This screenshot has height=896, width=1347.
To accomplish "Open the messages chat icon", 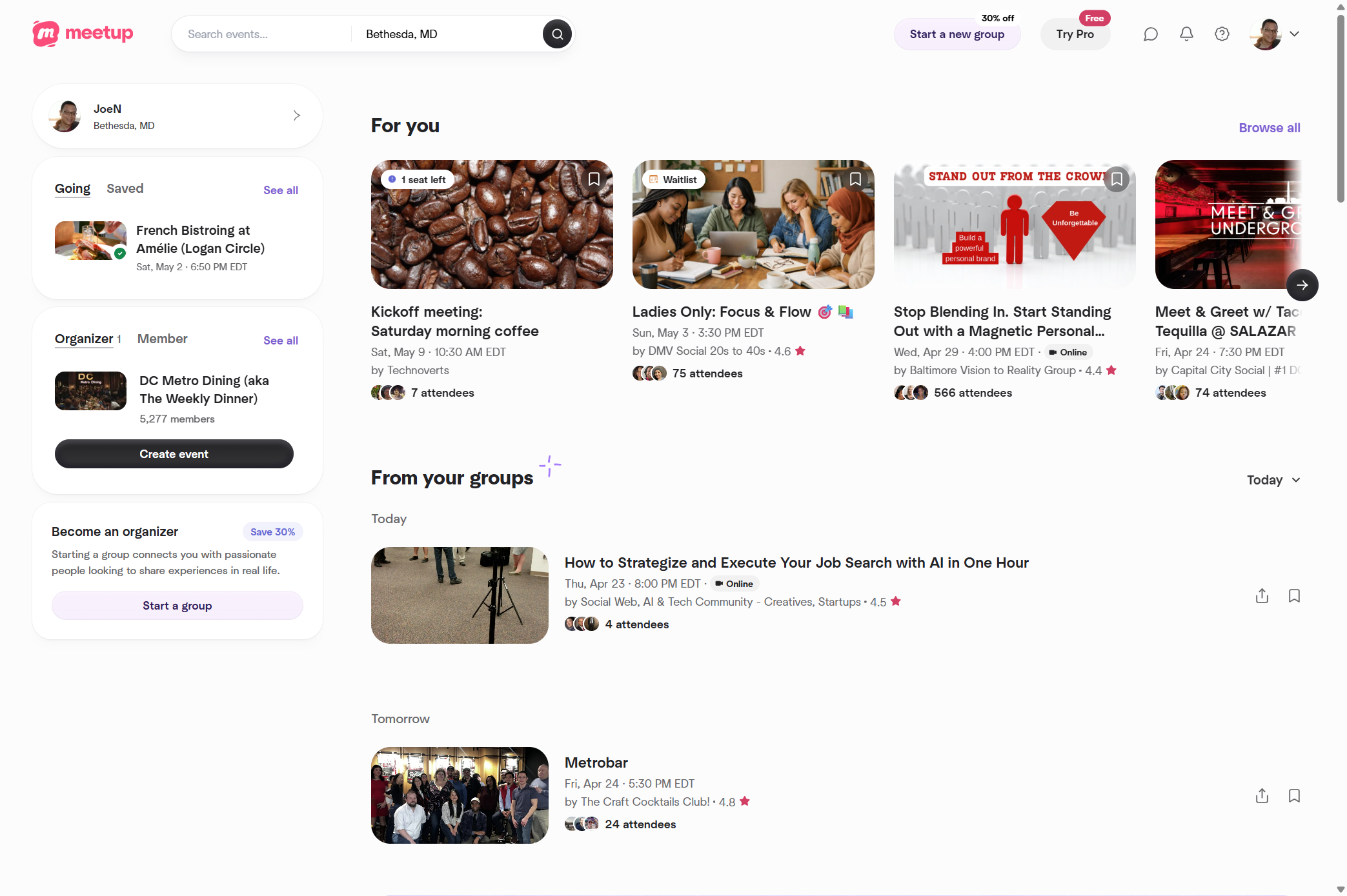I will click(x=1150, y=34).
